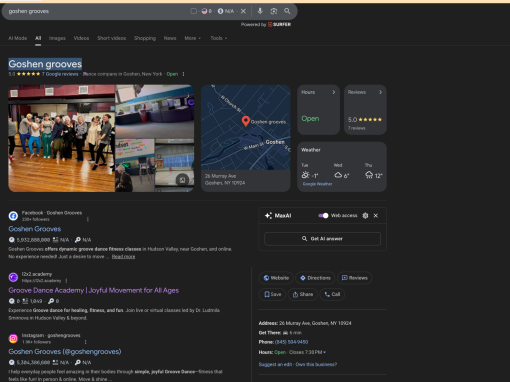The height and width of the screenshot is (382, 510).
Task: Expand the Hours card chevron
Action: click(x=334, y=92)
